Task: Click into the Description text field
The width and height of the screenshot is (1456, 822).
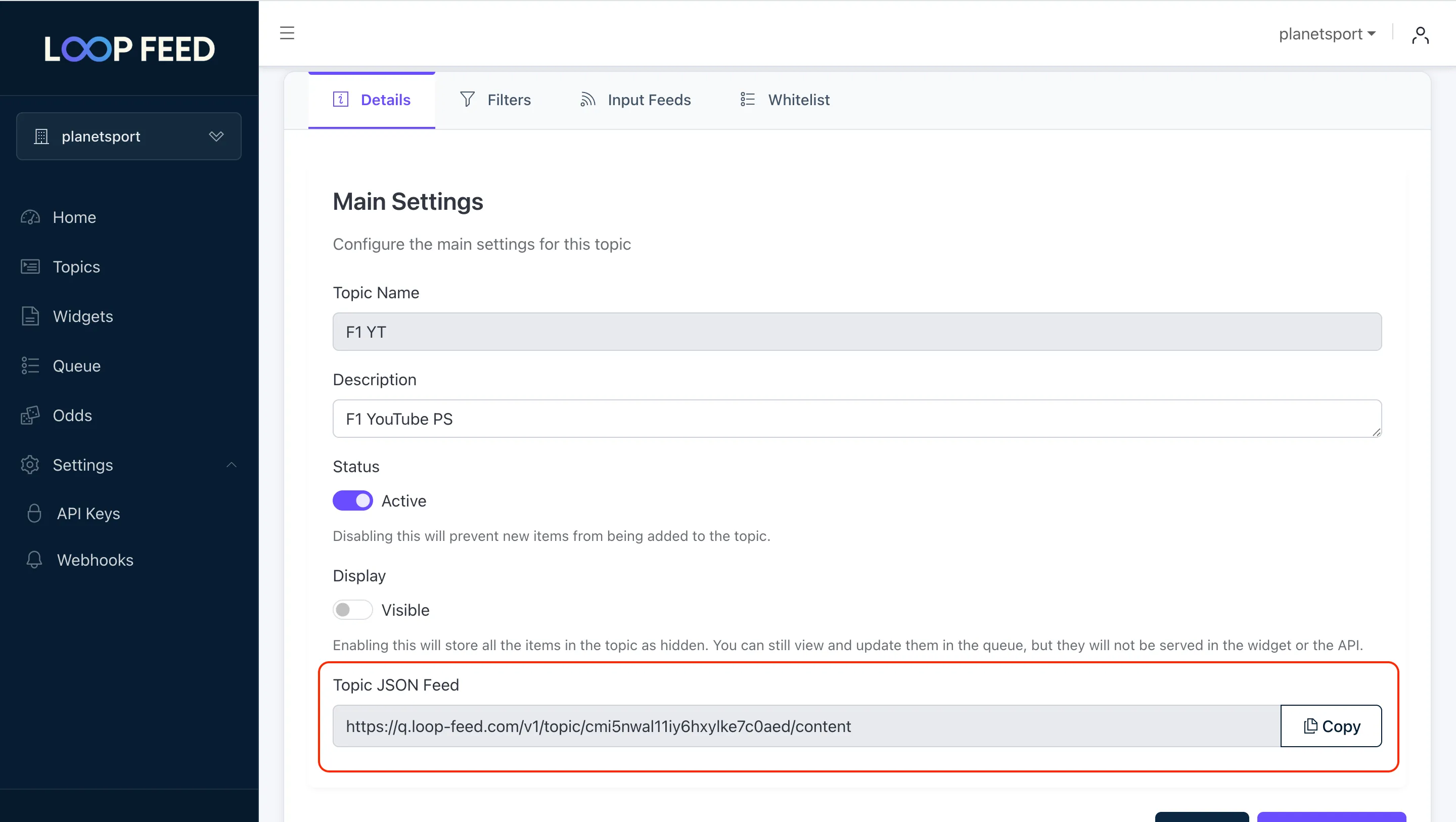Action: click(x=857, y=419)
